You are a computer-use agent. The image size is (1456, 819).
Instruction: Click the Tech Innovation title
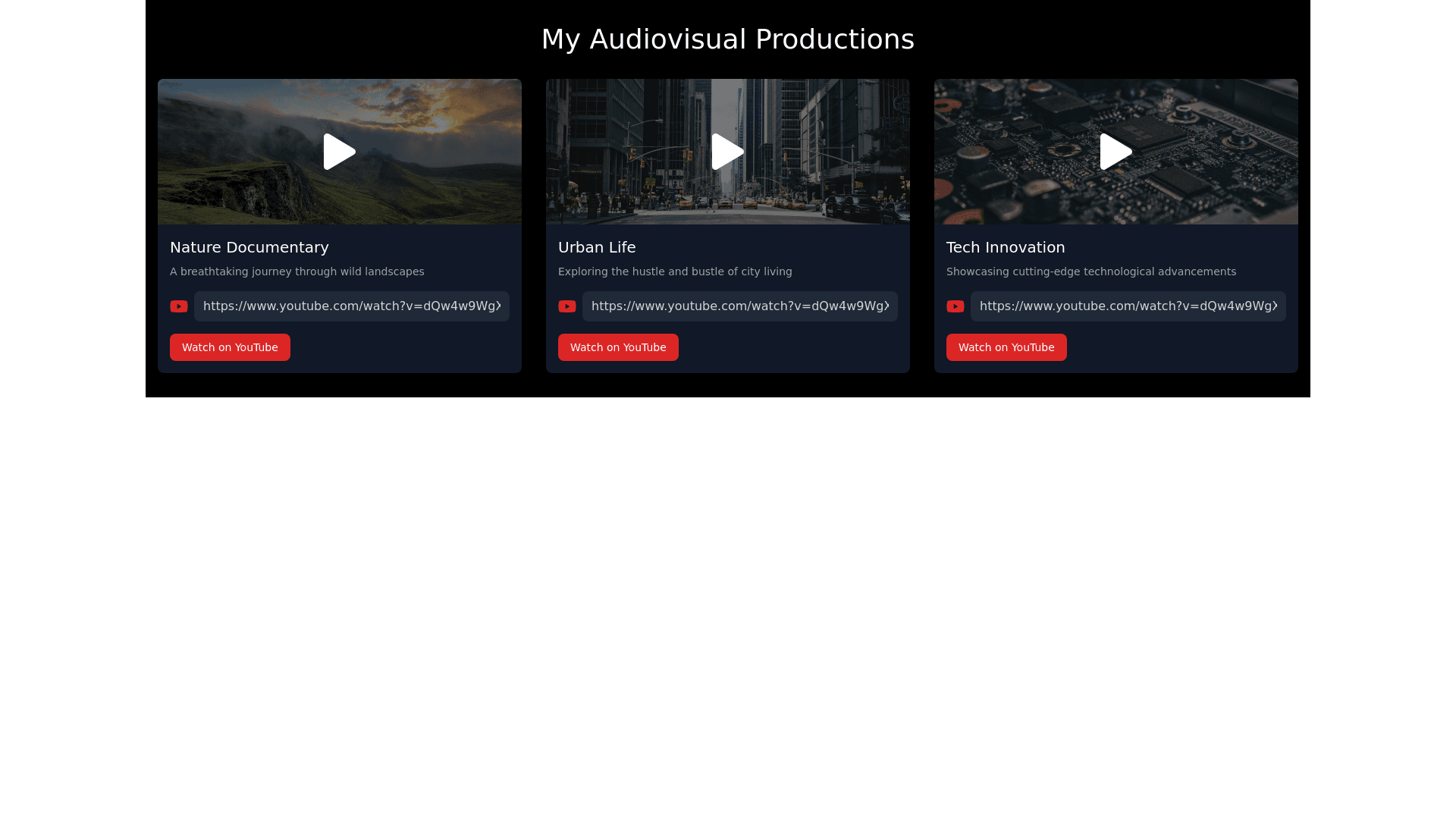click(x=1006, y=247)
